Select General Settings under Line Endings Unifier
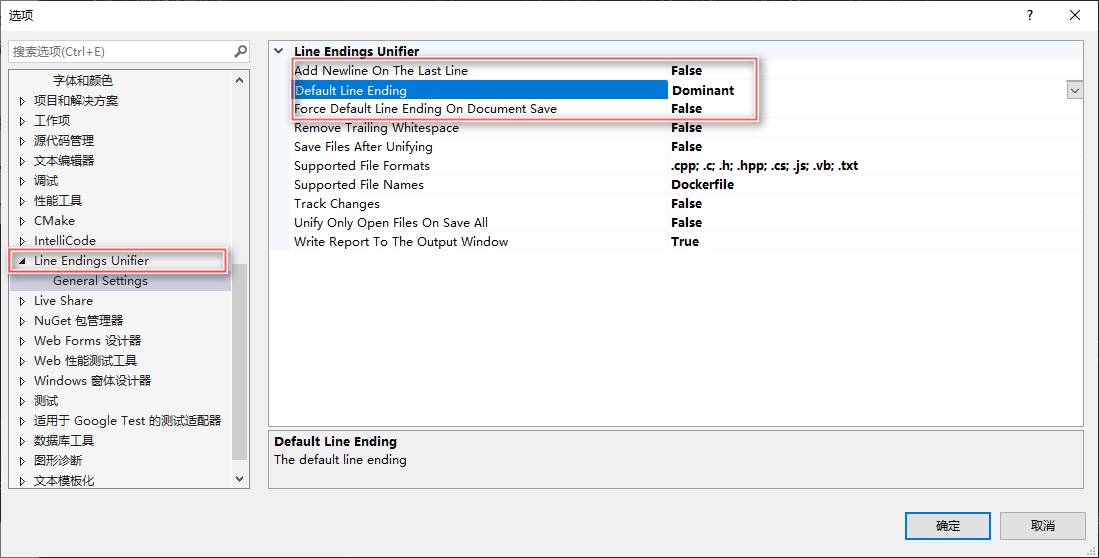Screen dimensions: 1099x558 pyautogui.click(x=100, y=280)
